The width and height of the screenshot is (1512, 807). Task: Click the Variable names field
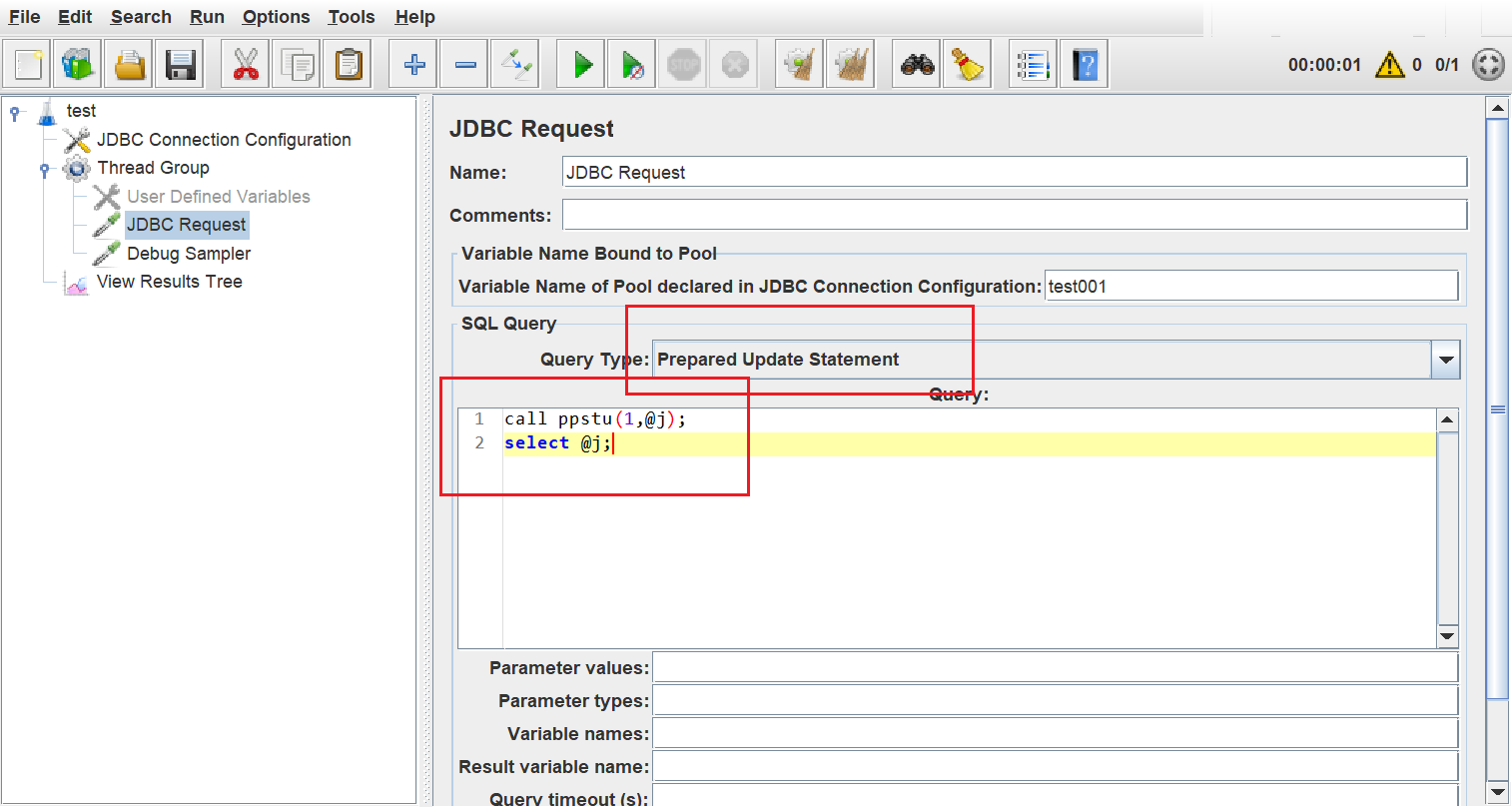point(1055,734)
